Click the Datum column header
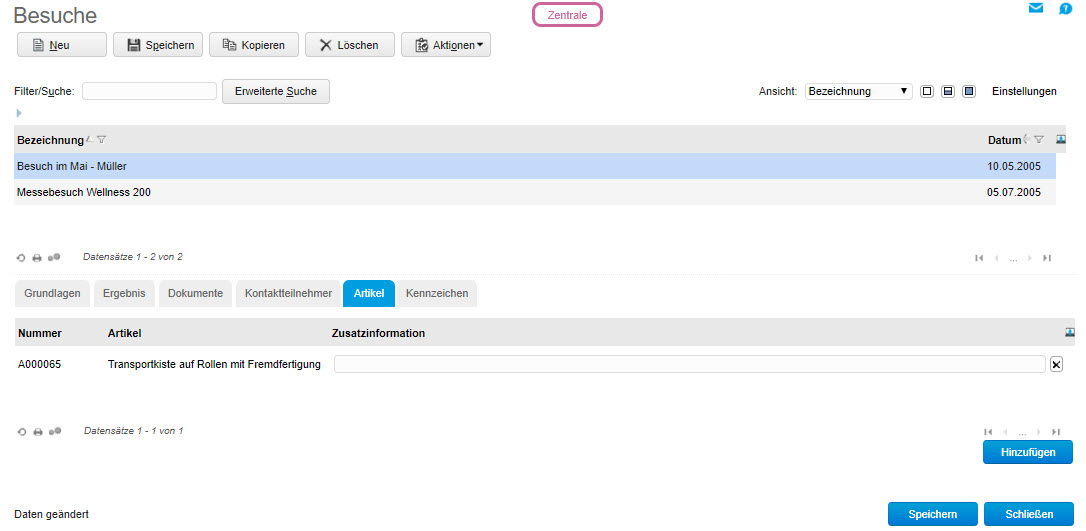 tap(1004, 140)
